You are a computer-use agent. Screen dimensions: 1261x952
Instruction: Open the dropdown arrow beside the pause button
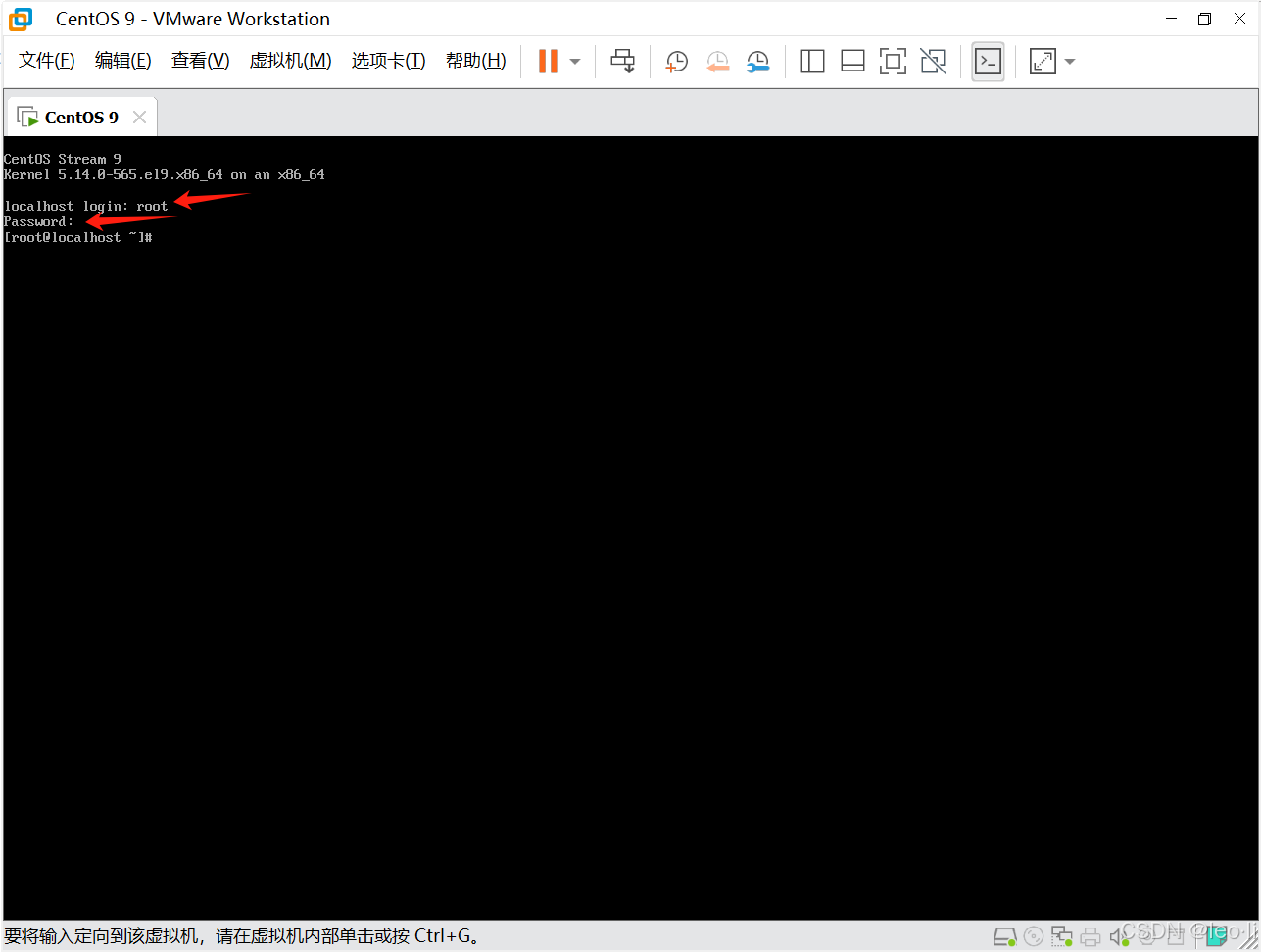tap(575, 62)
